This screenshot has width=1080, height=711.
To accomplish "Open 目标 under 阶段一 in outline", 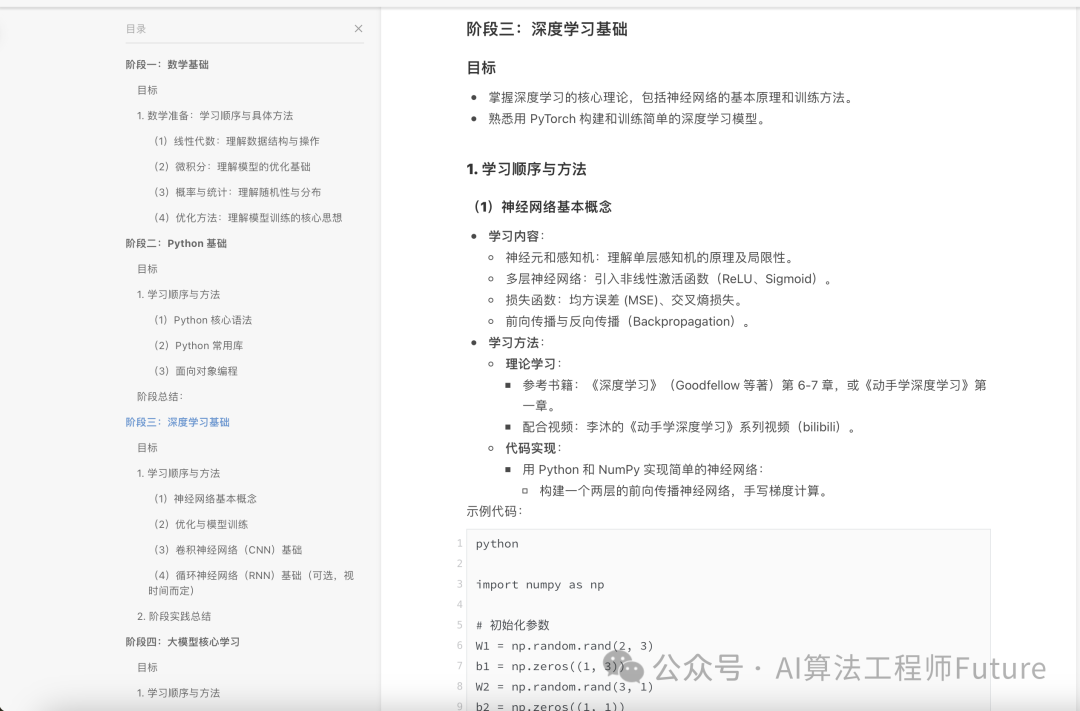I will (x=147, y=90).
